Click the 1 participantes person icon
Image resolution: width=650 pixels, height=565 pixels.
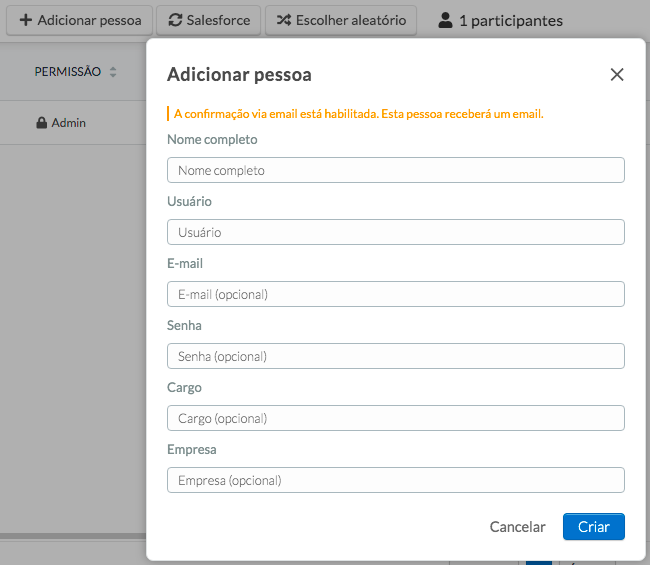[445, 20]
